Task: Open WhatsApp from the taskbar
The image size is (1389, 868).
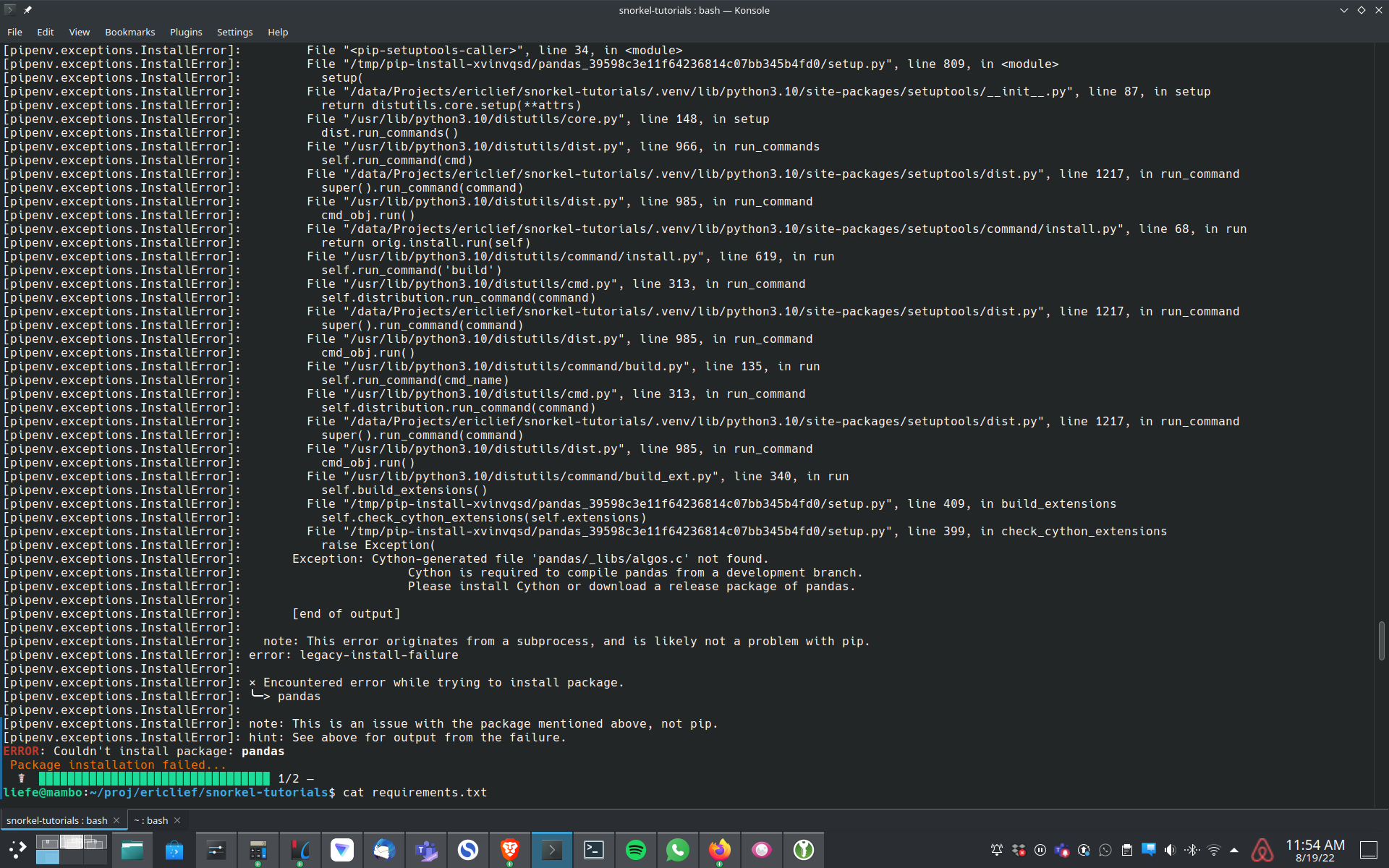Action: point(676,850)
